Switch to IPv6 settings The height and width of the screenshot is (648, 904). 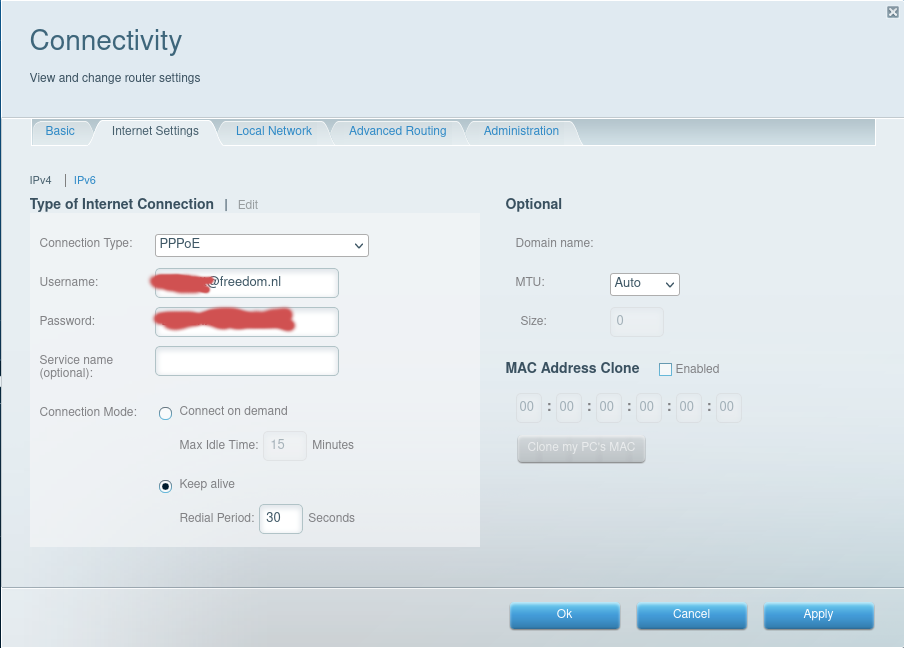(85, 180)
